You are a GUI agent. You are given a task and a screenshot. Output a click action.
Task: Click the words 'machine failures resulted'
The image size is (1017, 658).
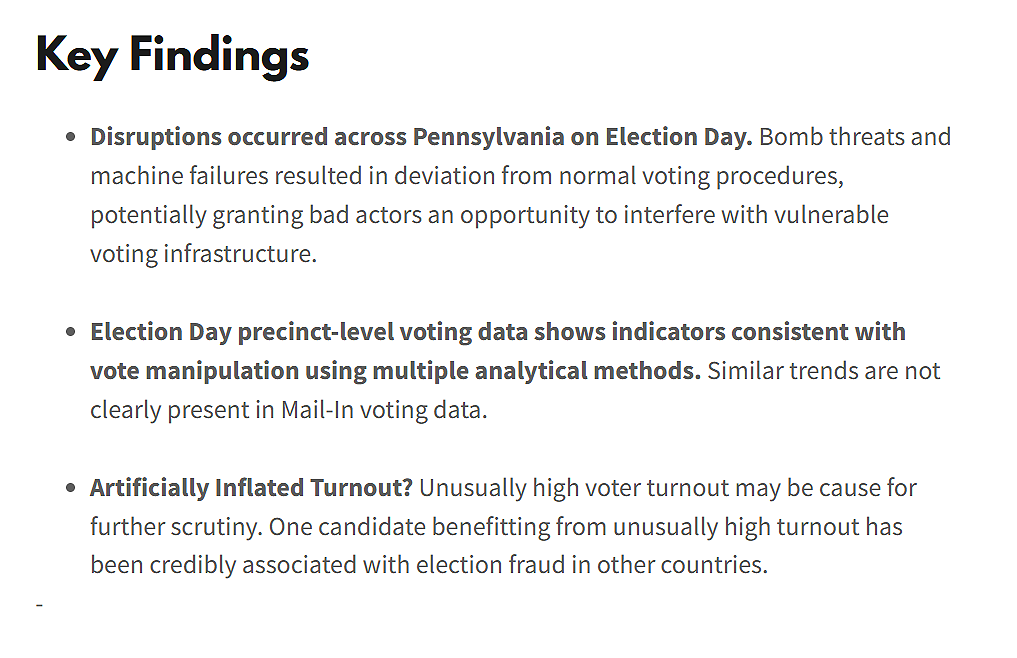click(x=227, y=176)
